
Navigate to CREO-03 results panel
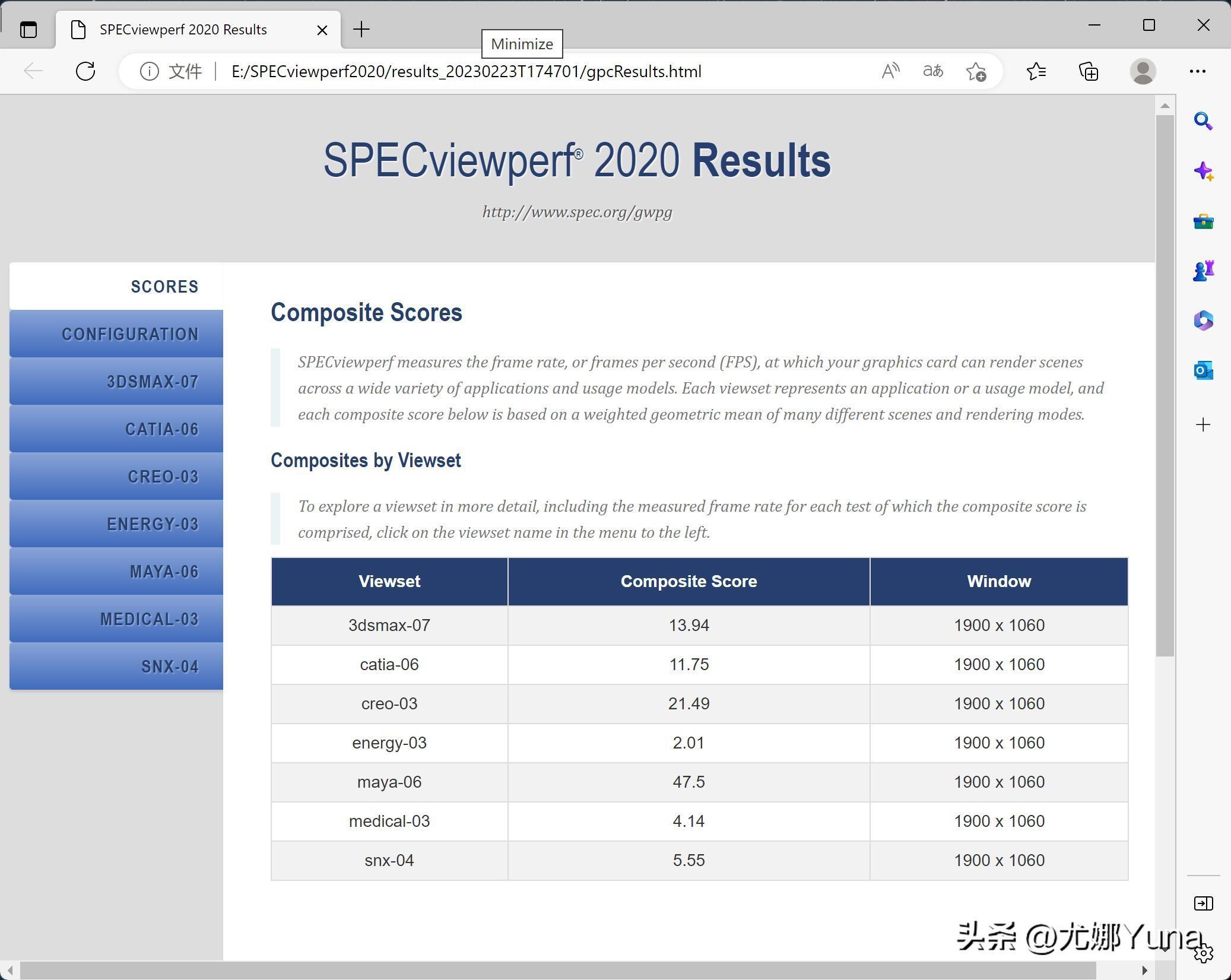click(116, 476)
